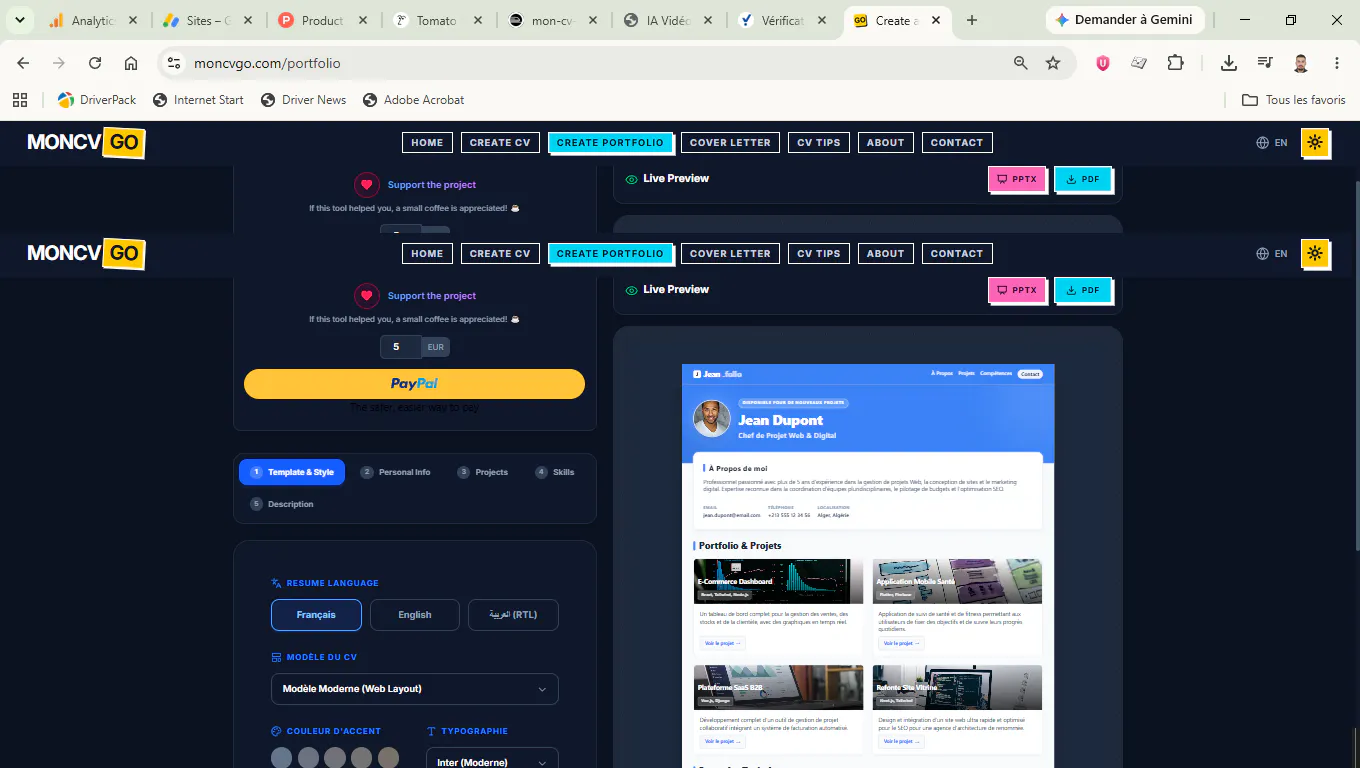The width and height of the screenshot is (1360, 768).
Task: Reload the page with the refresh icon
Action: click(95, 63)
